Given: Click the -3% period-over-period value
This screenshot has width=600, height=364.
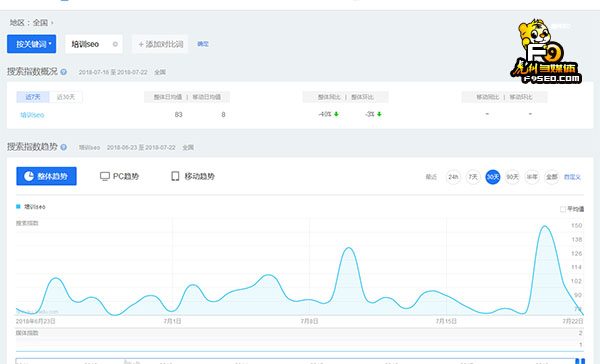Looking at the screenshot, I should point(369,114).
